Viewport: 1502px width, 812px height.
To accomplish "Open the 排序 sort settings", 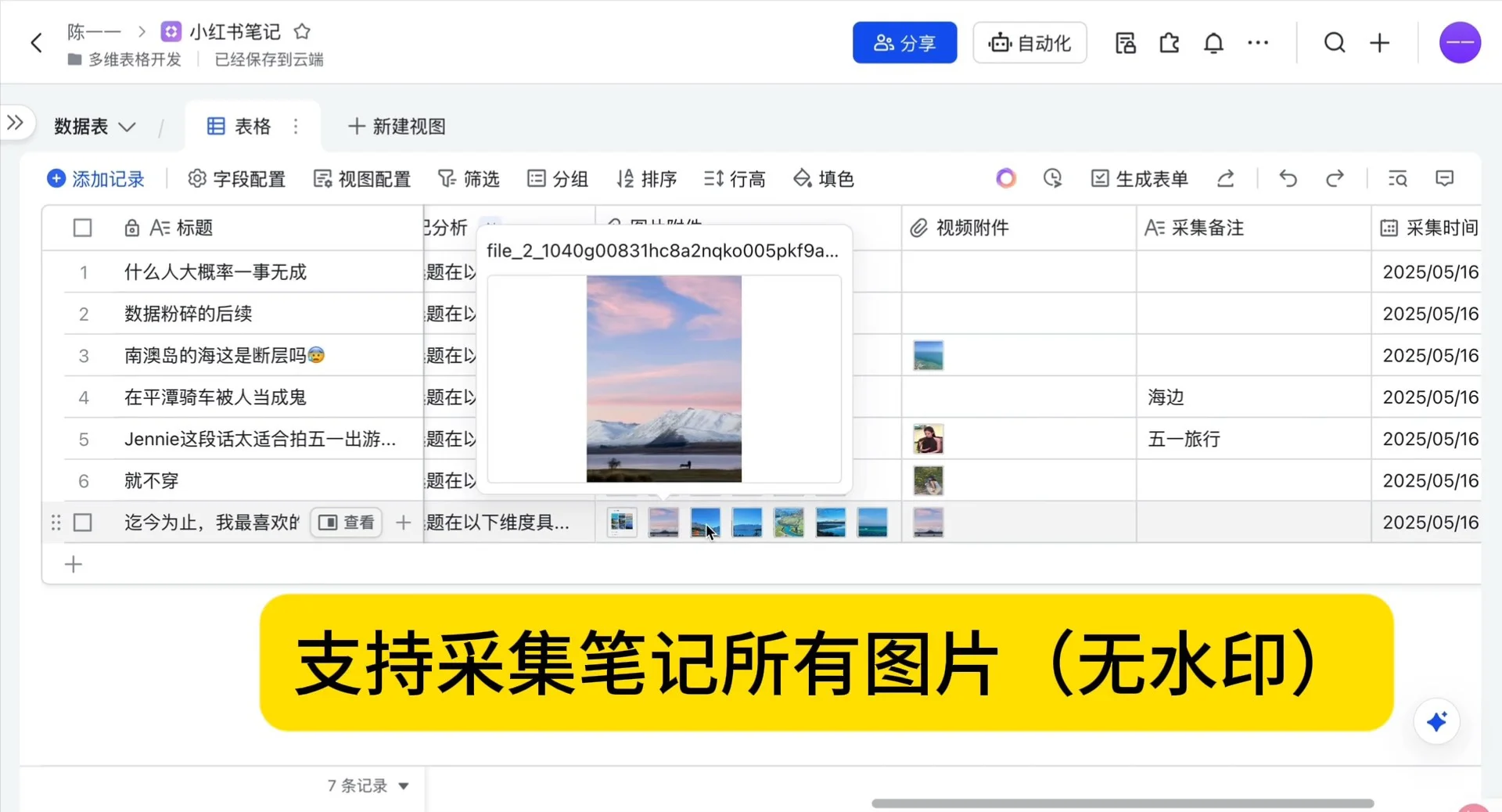I will (x=646, y=178).
